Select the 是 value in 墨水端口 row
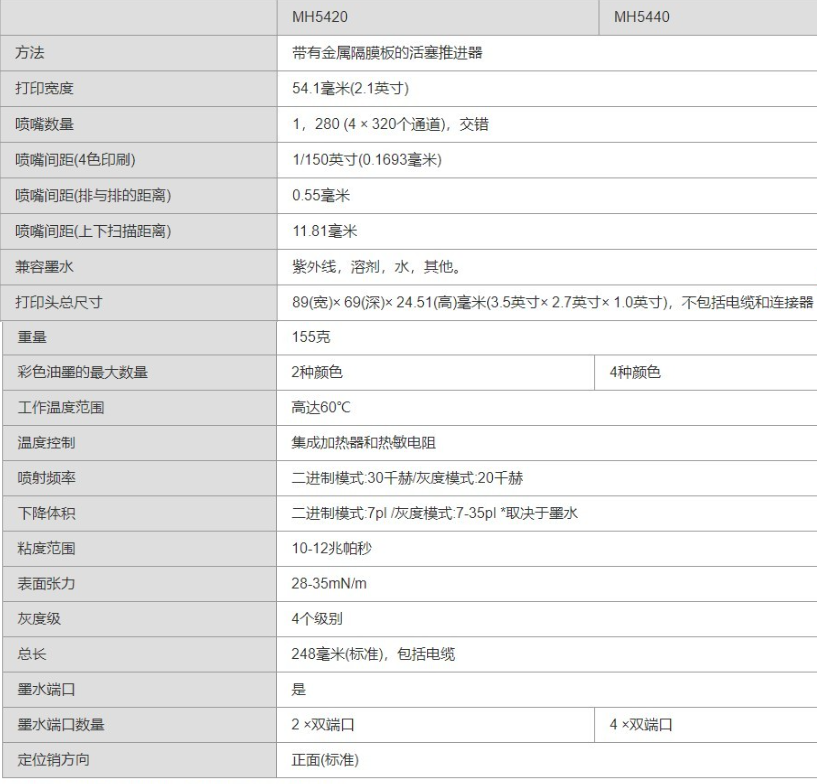Screen dimensions: 817x784 (299, 689)
